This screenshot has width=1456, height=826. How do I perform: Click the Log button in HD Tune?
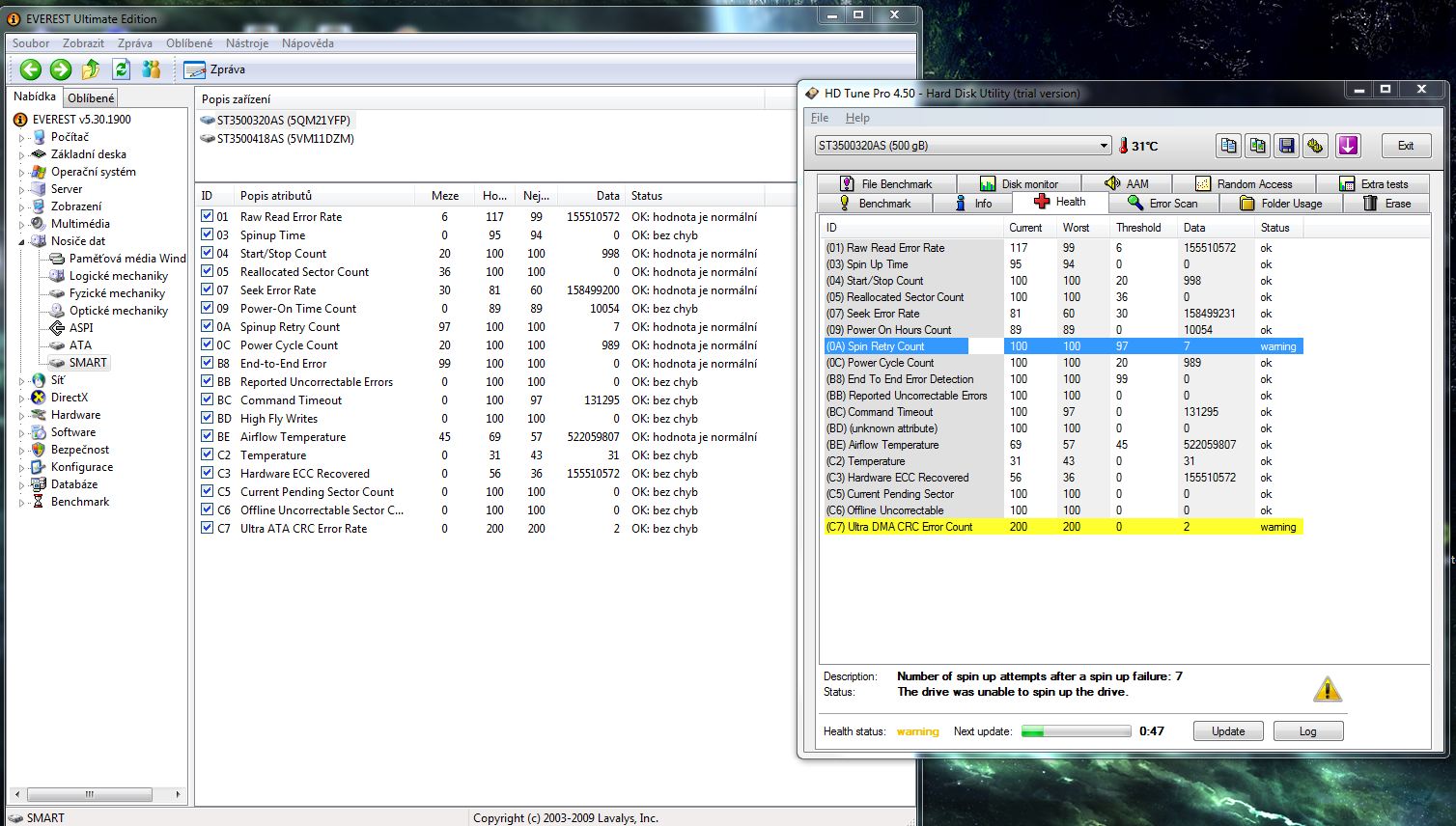coord(1308,731)
